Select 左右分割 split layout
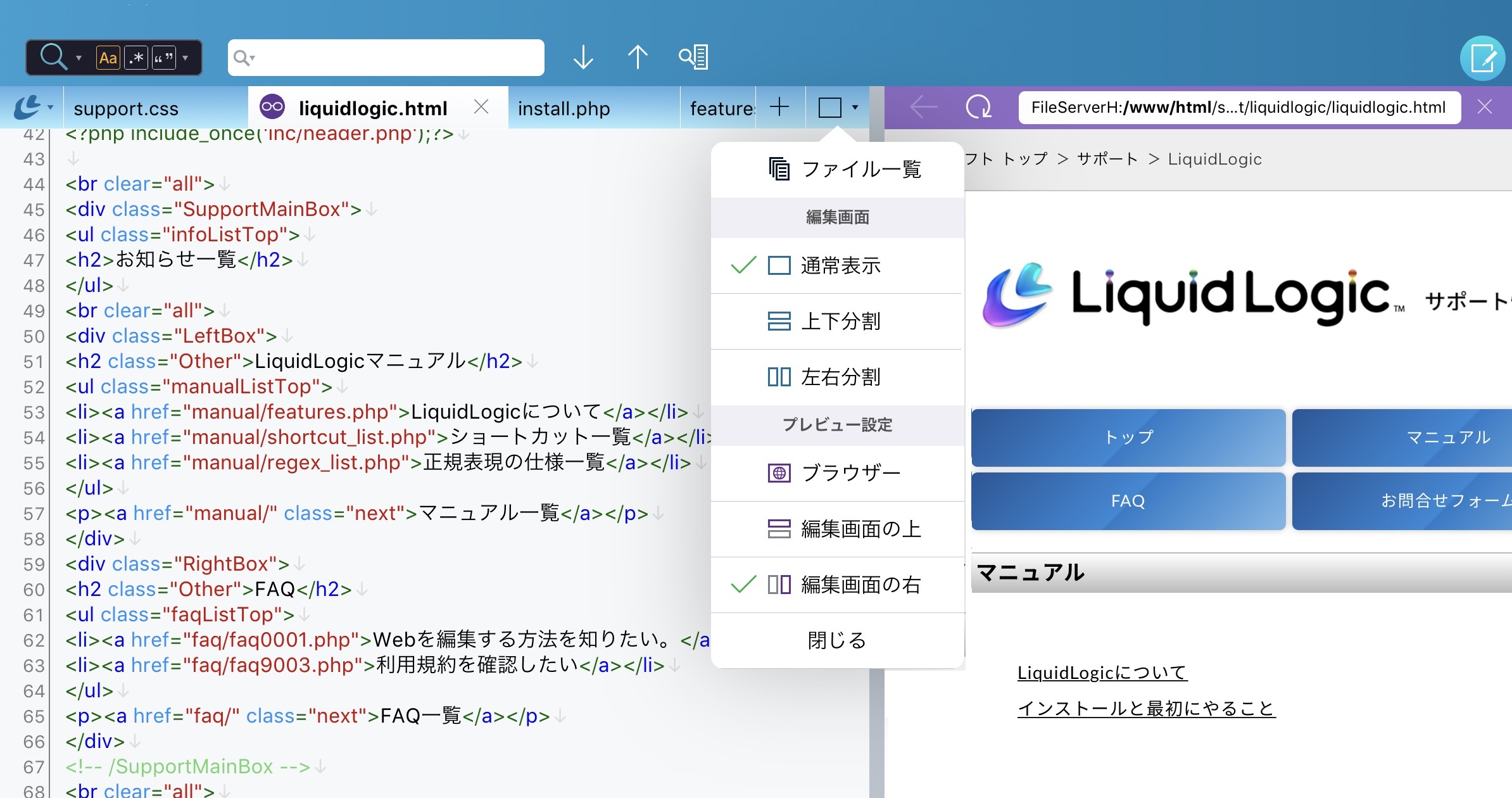The width and height of the screenshot is (1512, 798). click(838, 377)
